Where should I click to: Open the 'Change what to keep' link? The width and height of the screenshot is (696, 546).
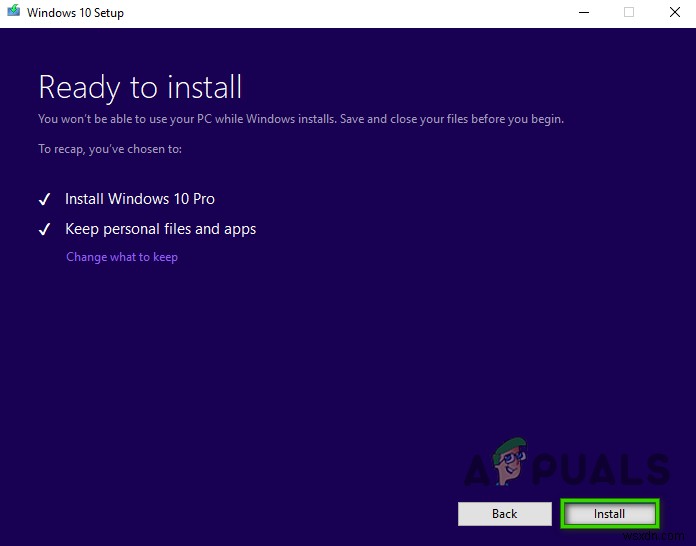pyautogui.click(x=122, y=257)
